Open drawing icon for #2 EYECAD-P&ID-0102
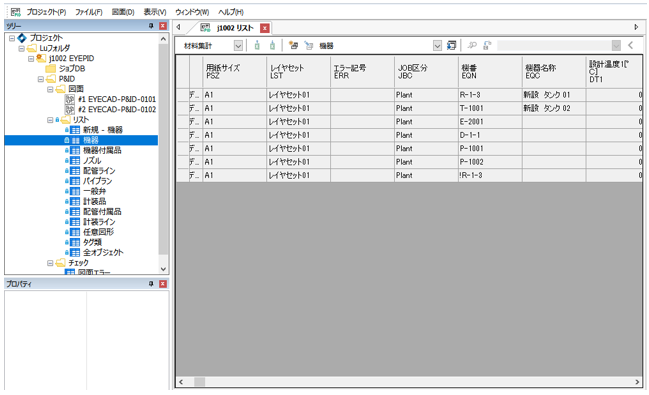This screenshot has height=395, width=649. pyautogui.click(x=70, y=109)
